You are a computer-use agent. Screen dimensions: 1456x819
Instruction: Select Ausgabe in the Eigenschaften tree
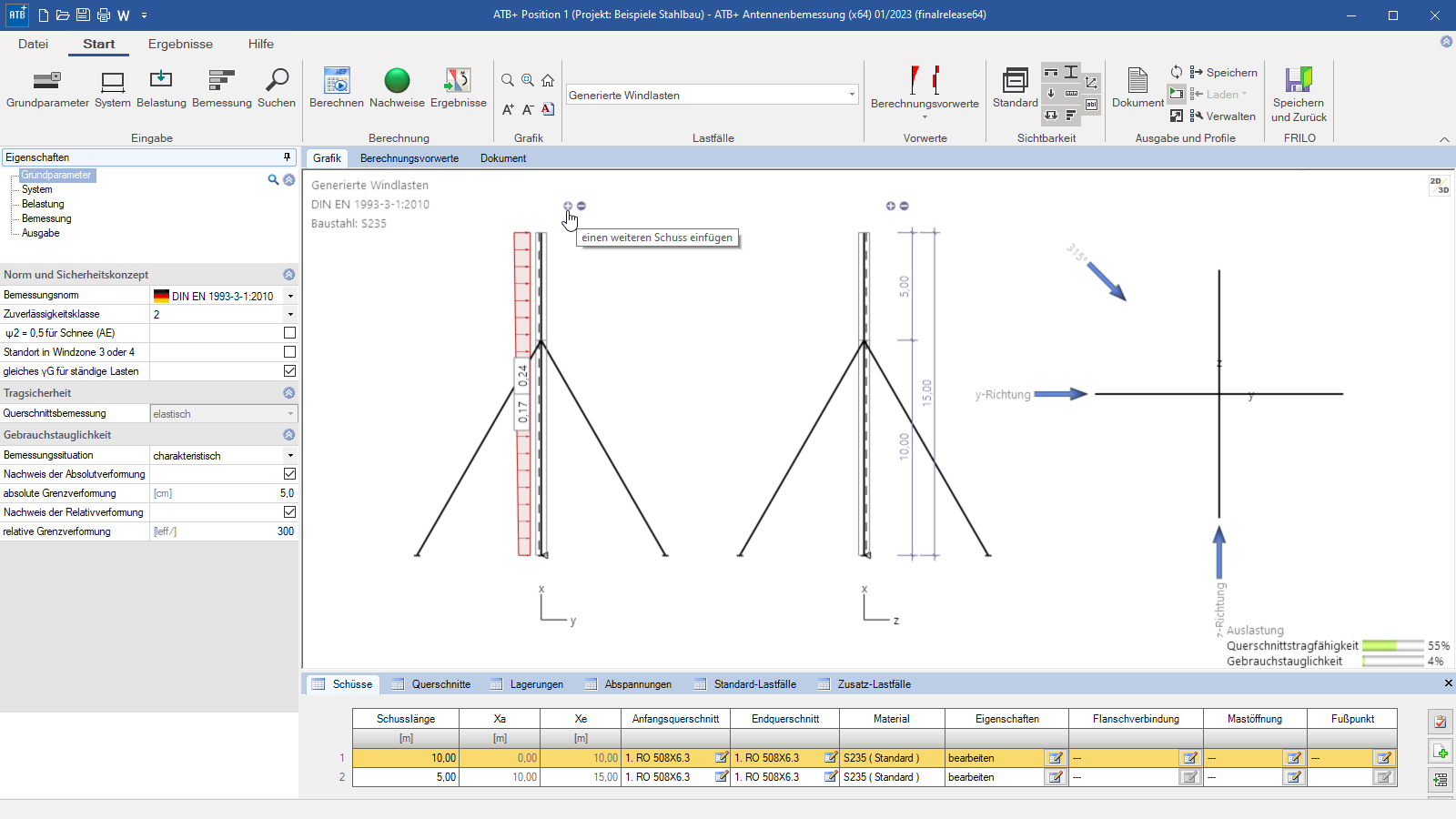coord(41,233)
